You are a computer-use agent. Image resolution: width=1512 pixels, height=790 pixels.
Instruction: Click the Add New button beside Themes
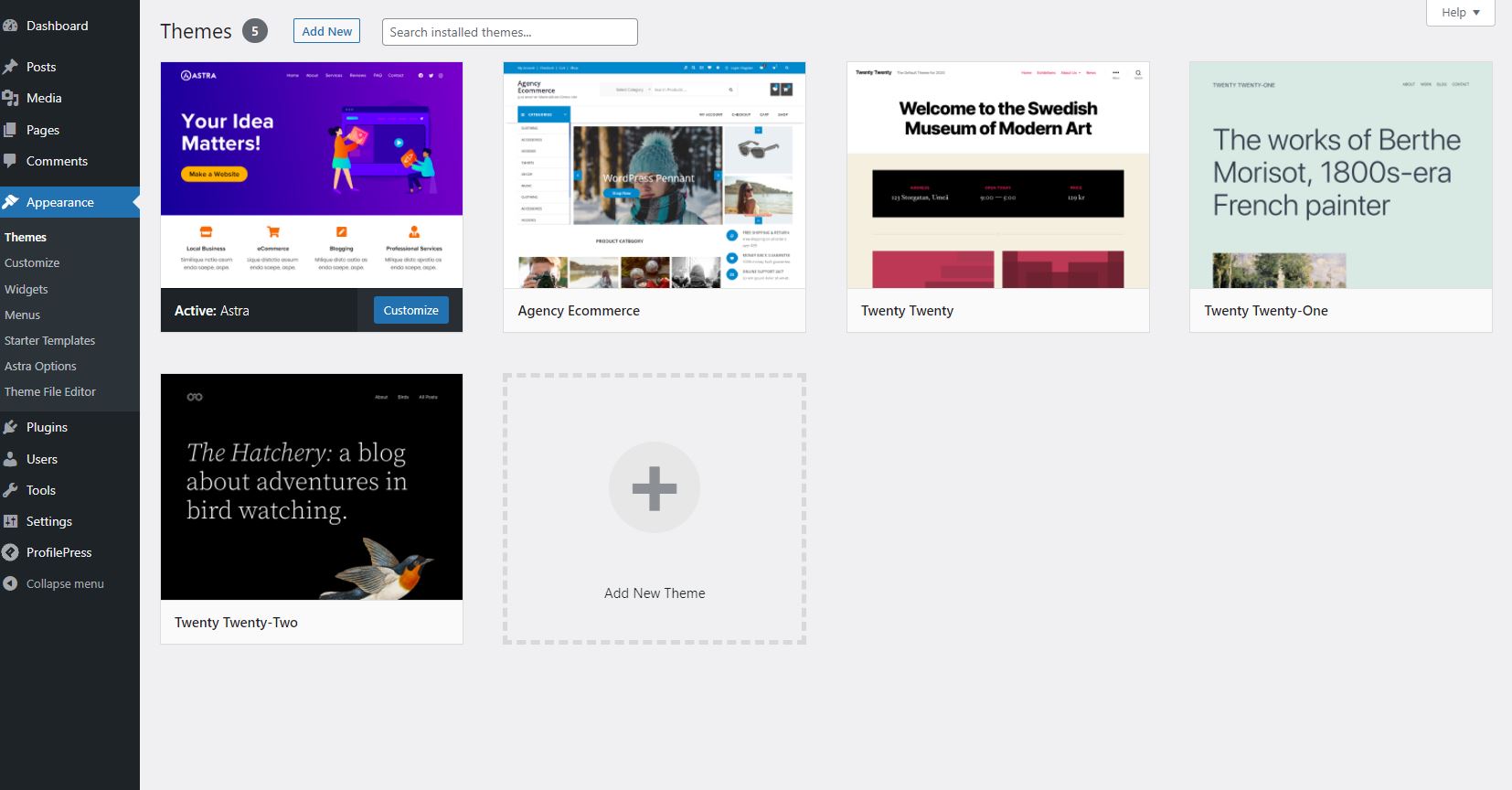pyautogui.click(x=327, y=31)
